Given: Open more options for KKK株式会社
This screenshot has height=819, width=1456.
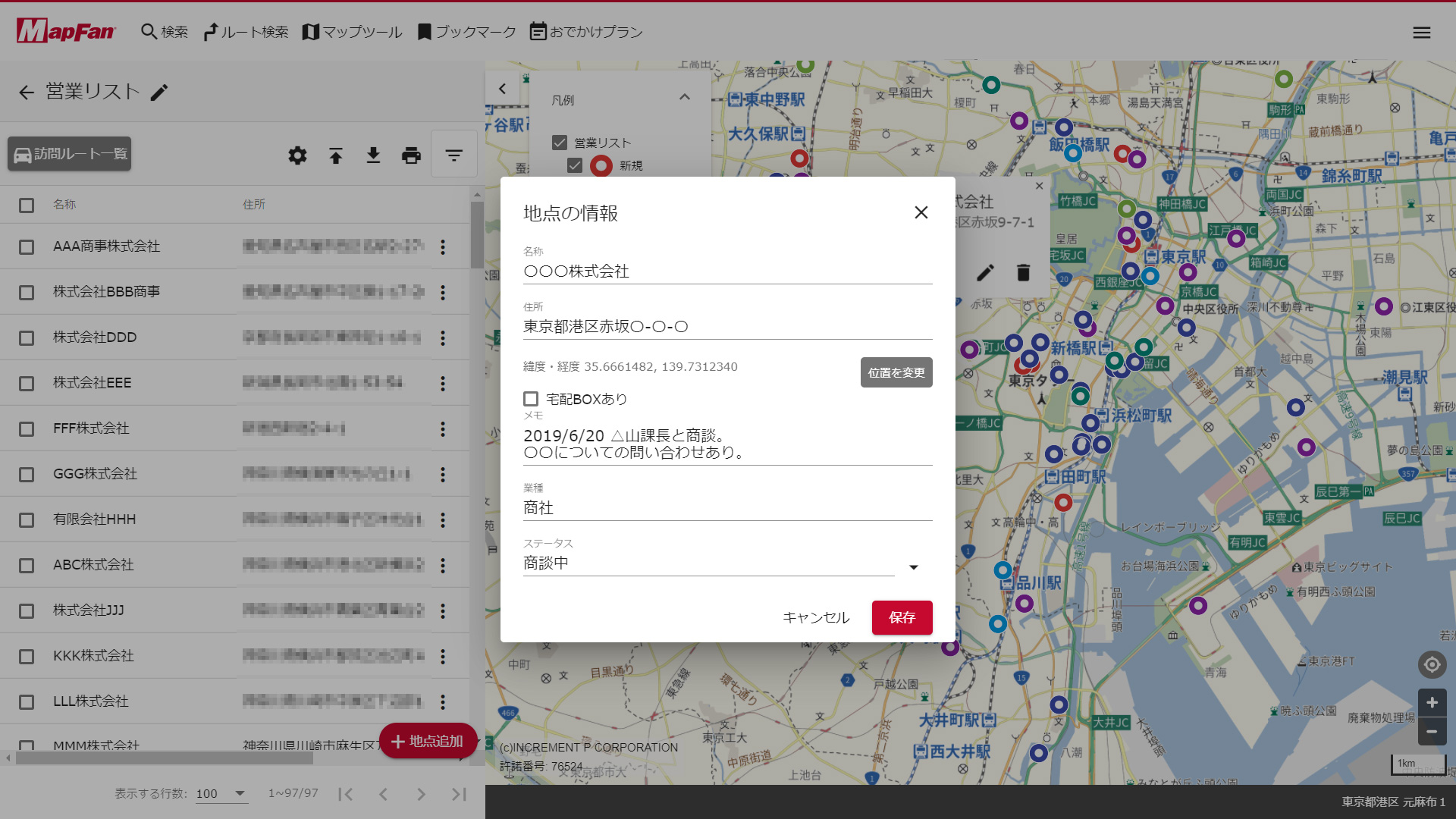Looking at the screenshot, I should [443, 657].
